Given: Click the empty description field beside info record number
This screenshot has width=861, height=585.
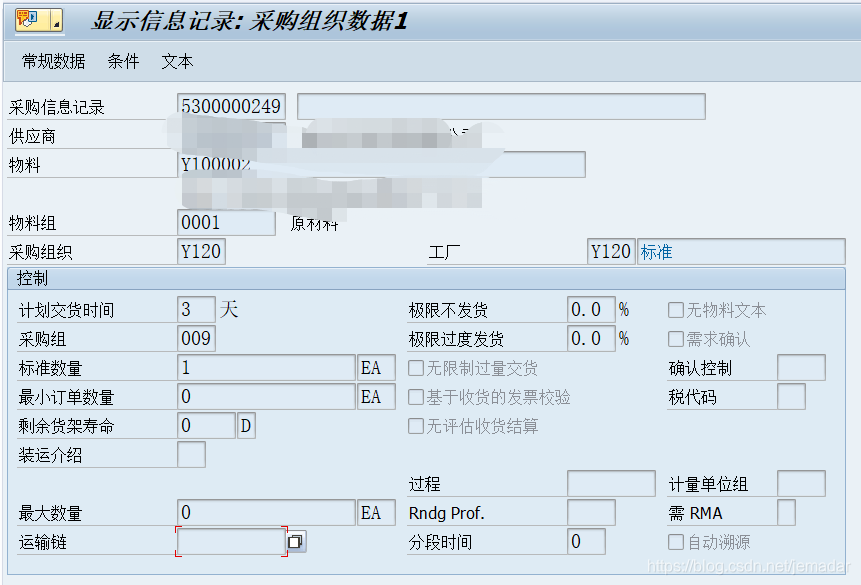Looking at the screenshot, I should (501, 106).
